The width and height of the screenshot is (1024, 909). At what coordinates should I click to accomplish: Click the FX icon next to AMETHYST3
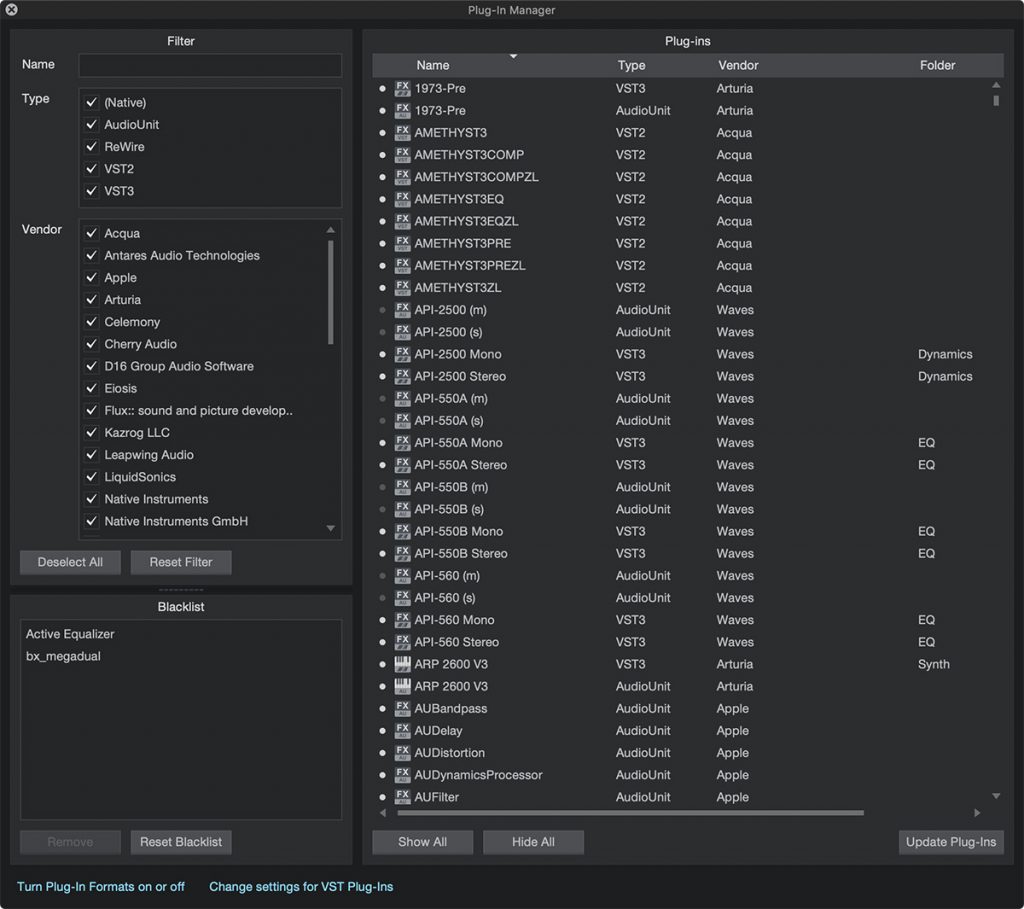point(402,133)
